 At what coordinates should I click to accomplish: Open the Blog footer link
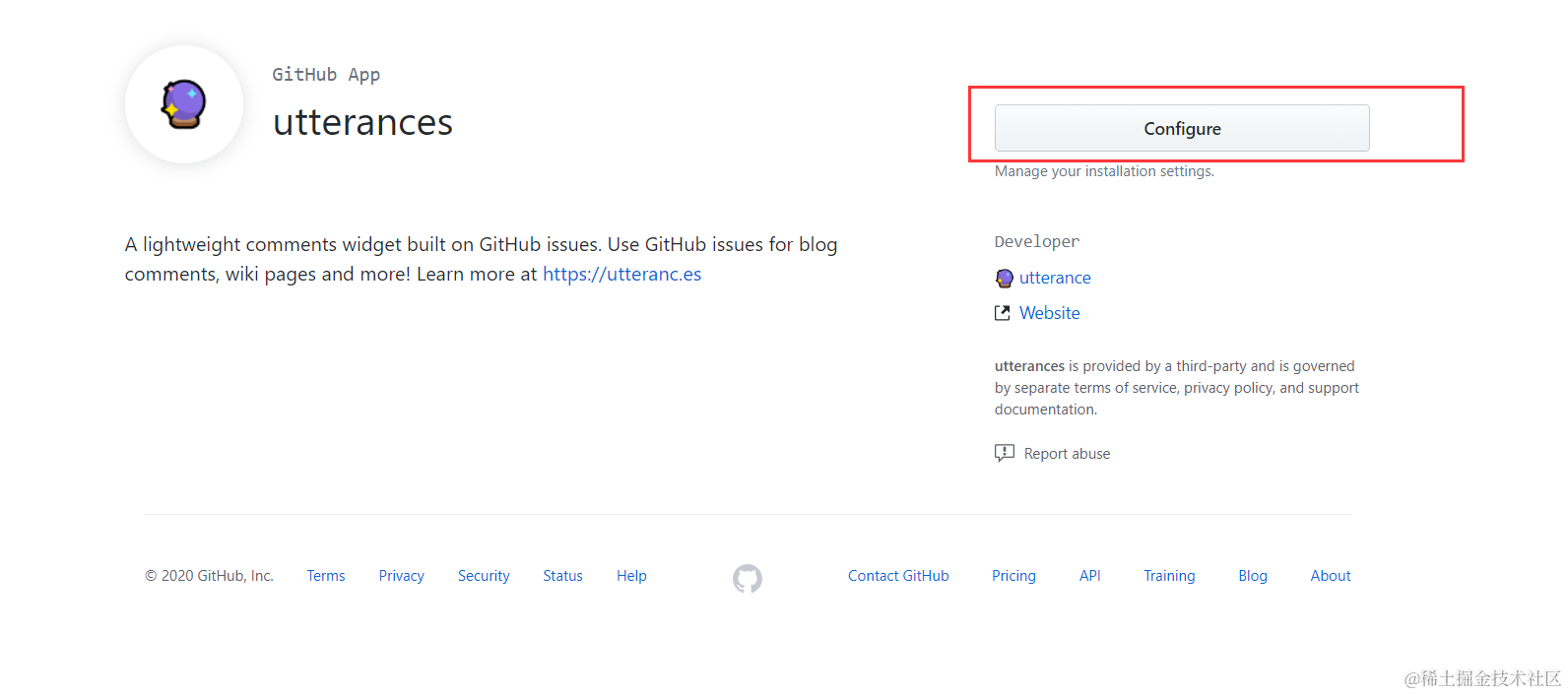pyautogui.click(x=1253, y=576)
